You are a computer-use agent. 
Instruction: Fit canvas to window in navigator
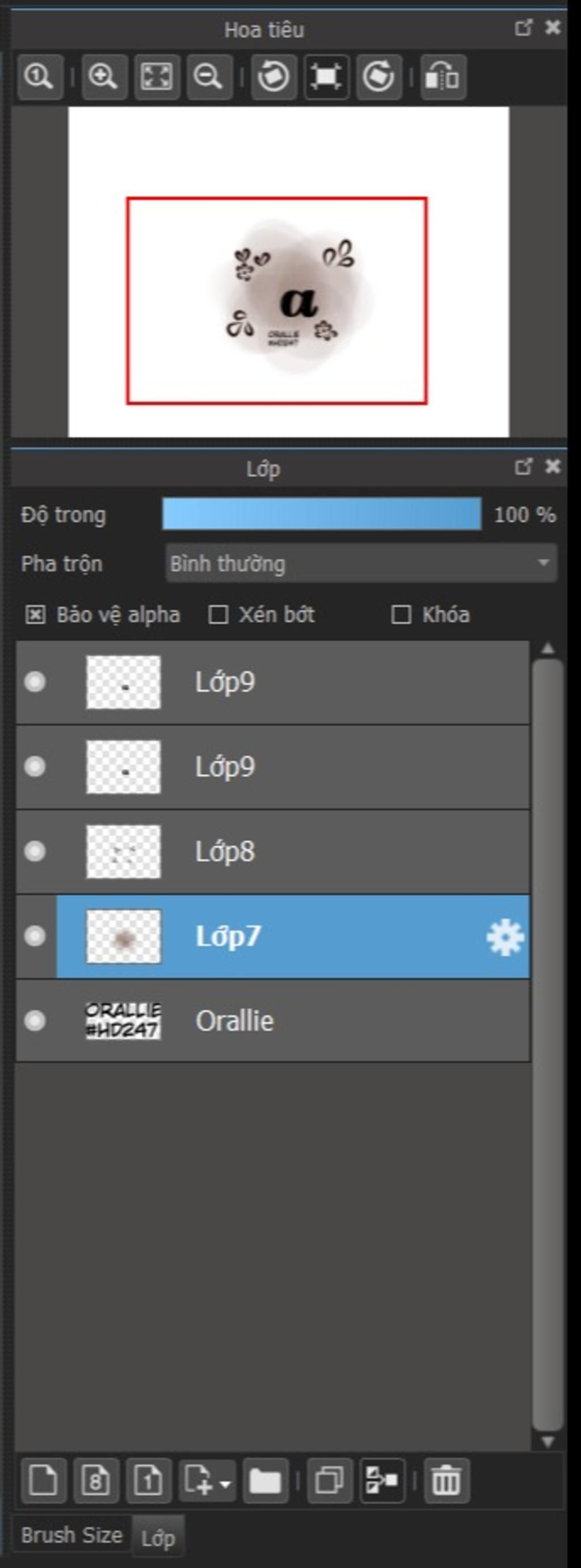tap(157, 77)
